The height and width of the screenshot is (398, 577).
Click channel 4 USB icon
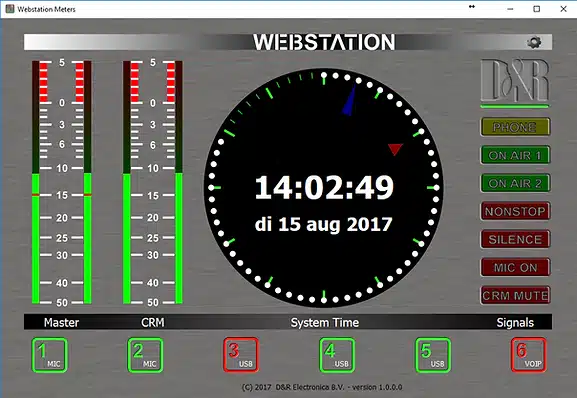pyautogui.click(x=337, y=355)
